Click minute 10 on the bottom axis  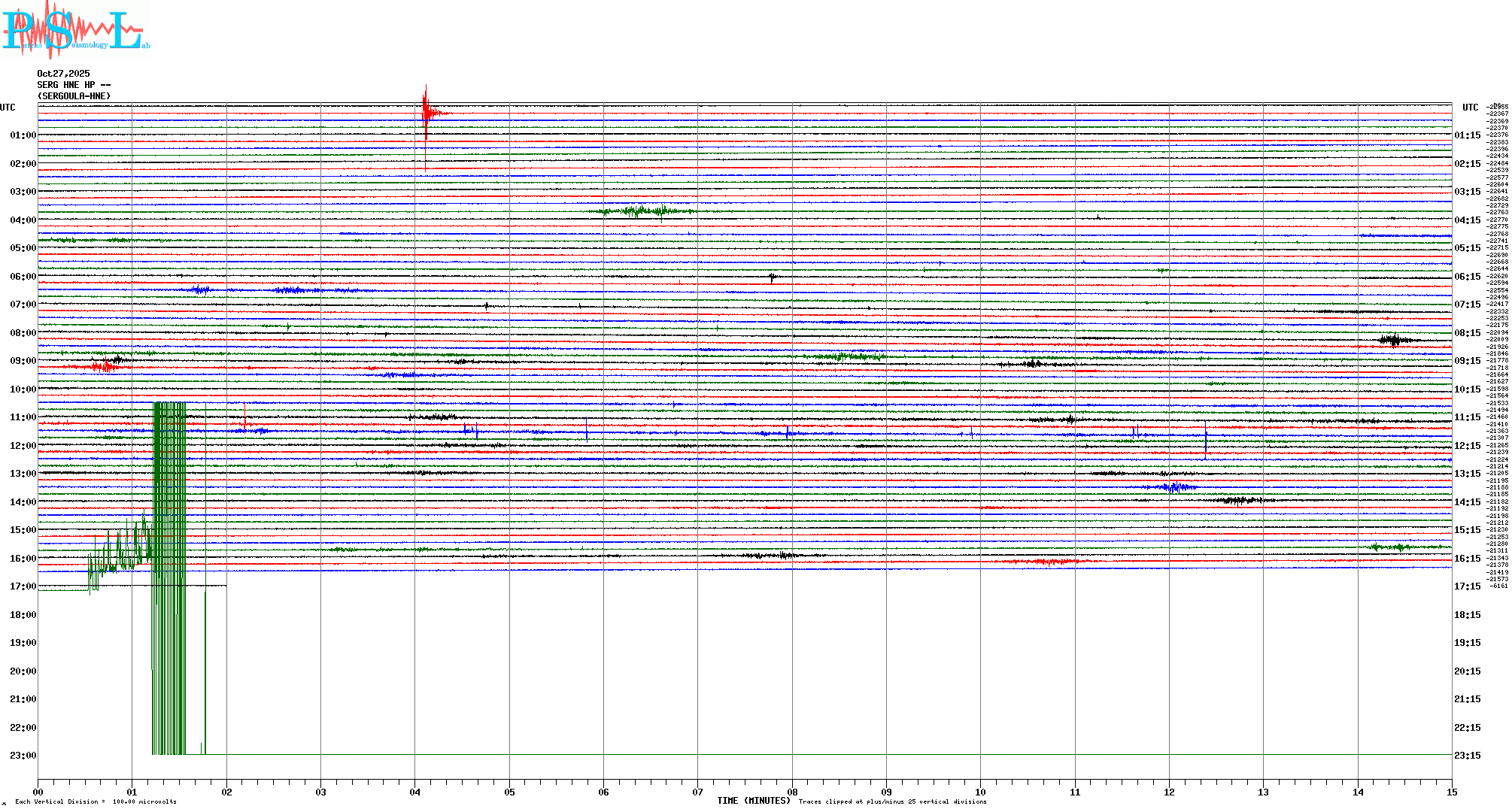coord(980,792)
